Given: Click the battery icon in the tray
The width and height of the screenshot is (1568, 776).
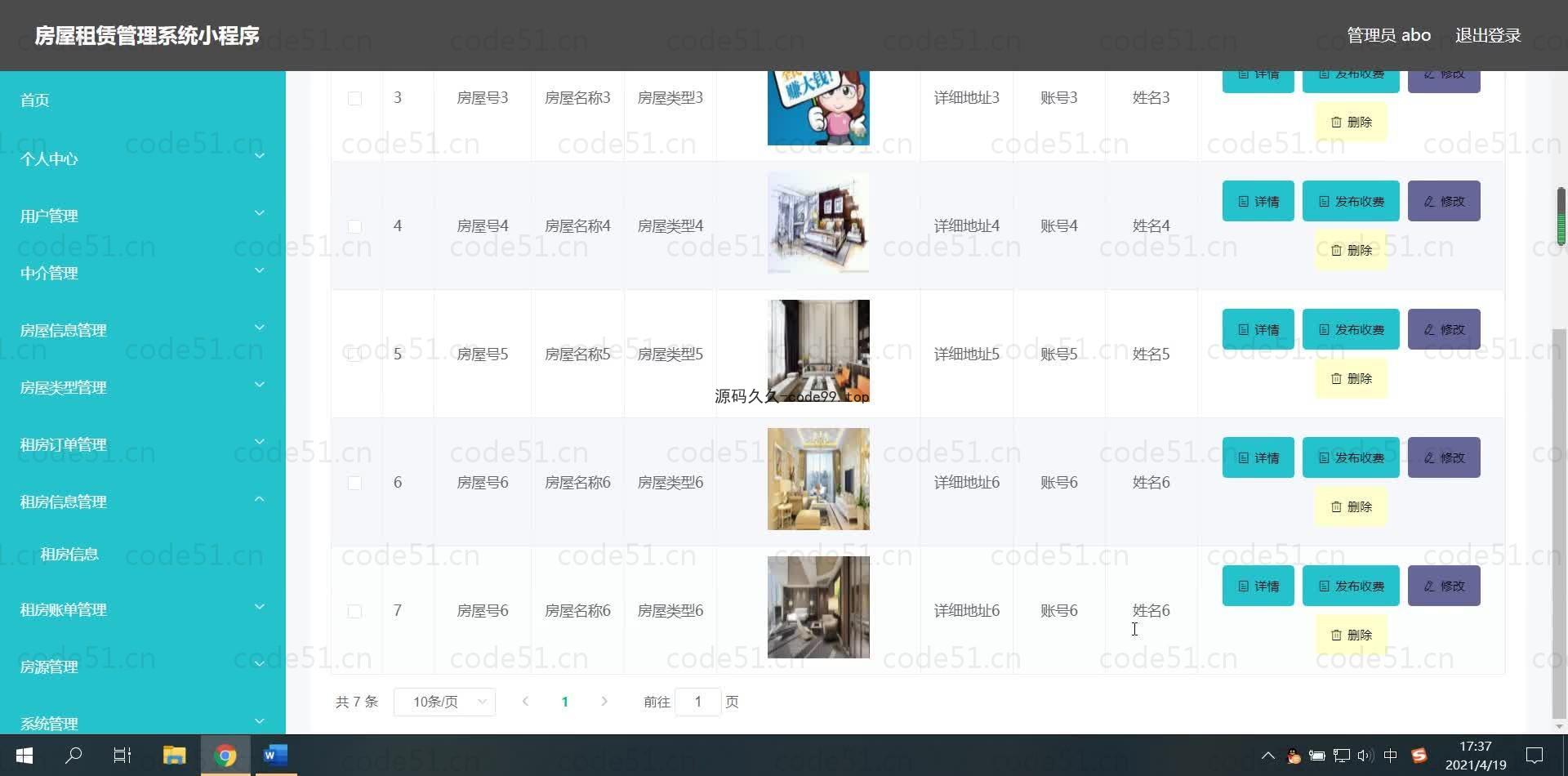Looking at the screenshot, I should tap(1316, 756).
